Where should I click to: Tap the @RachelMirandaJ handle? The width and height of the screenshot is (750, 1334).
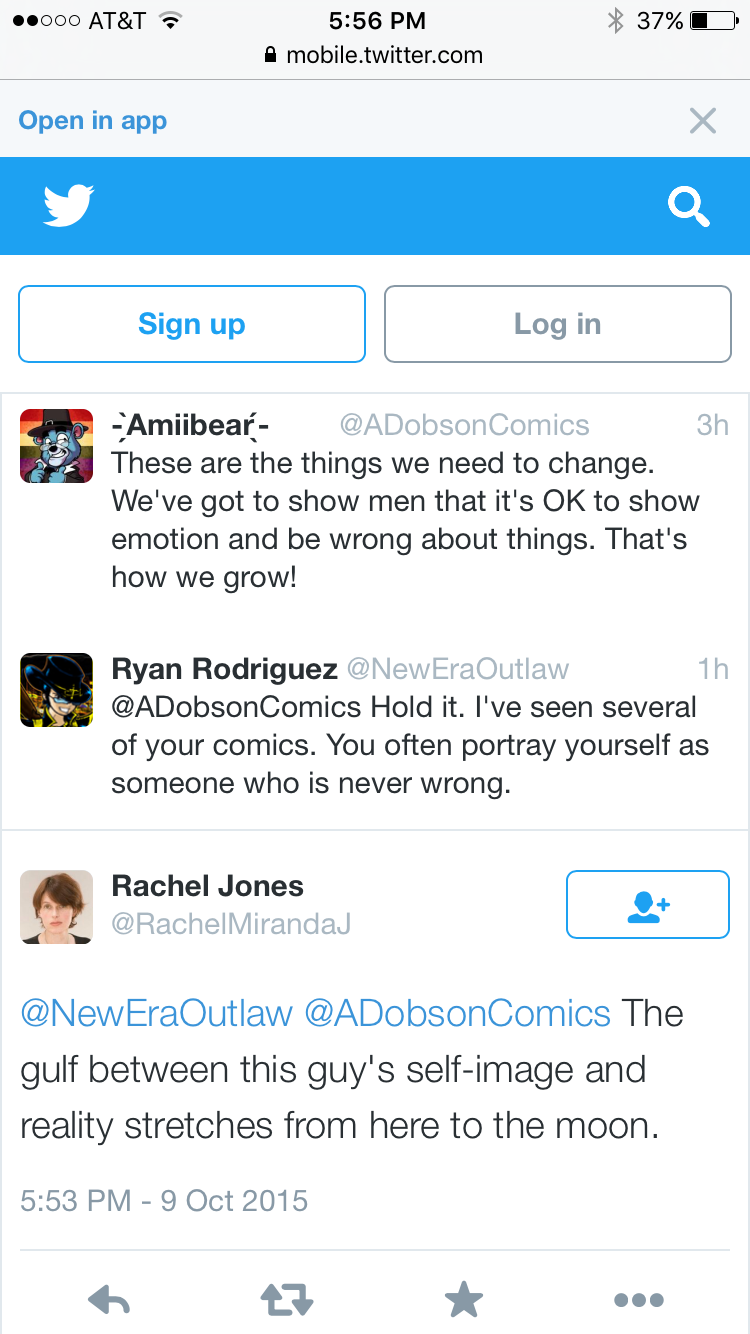click(231, 924)
